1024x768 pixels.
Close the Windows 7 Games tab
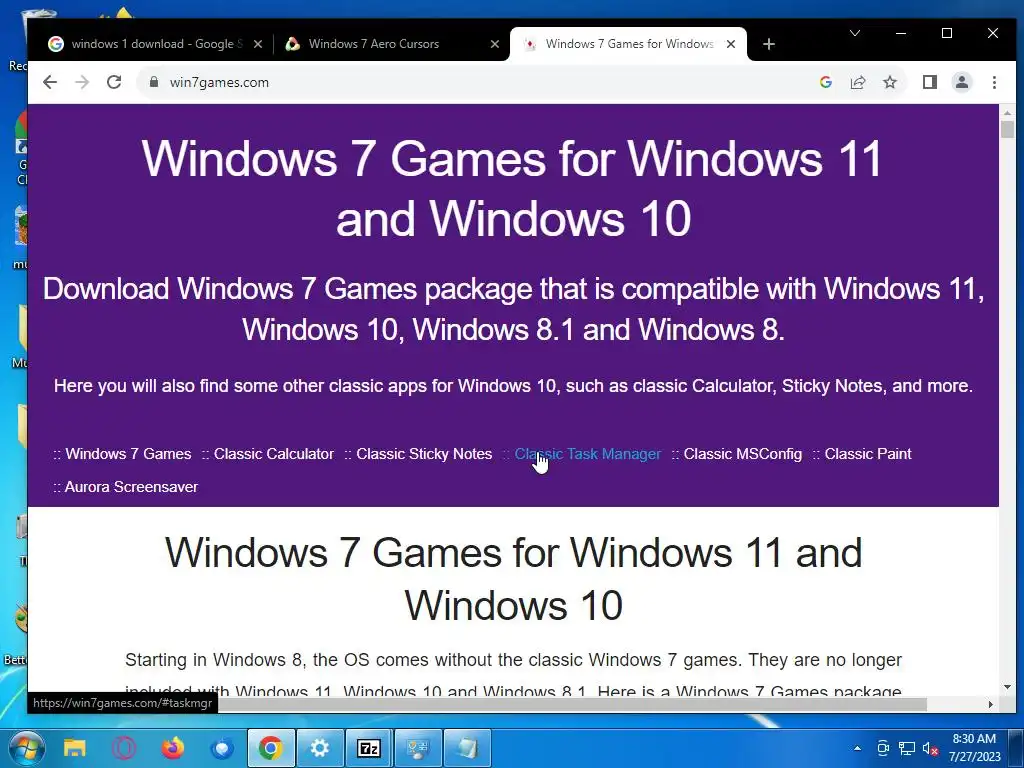(x=731, y=44)
